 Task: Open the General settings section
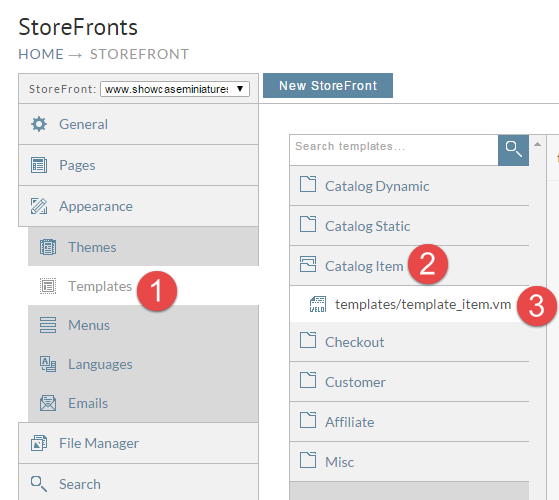point(138,124)
